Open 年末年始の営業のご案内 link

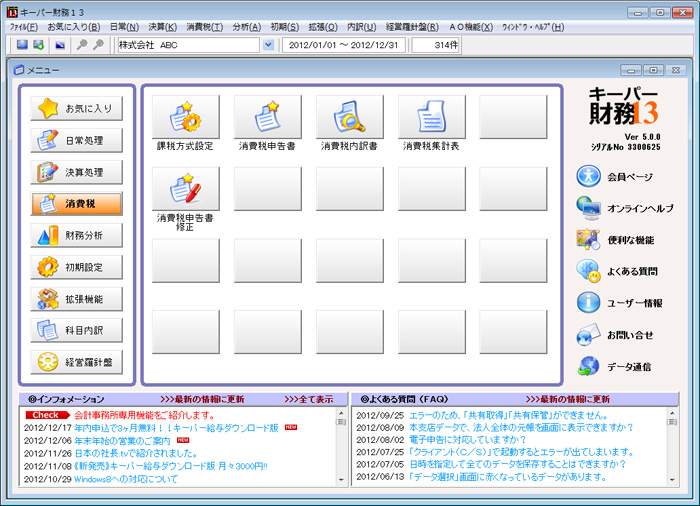click(122, 441)
